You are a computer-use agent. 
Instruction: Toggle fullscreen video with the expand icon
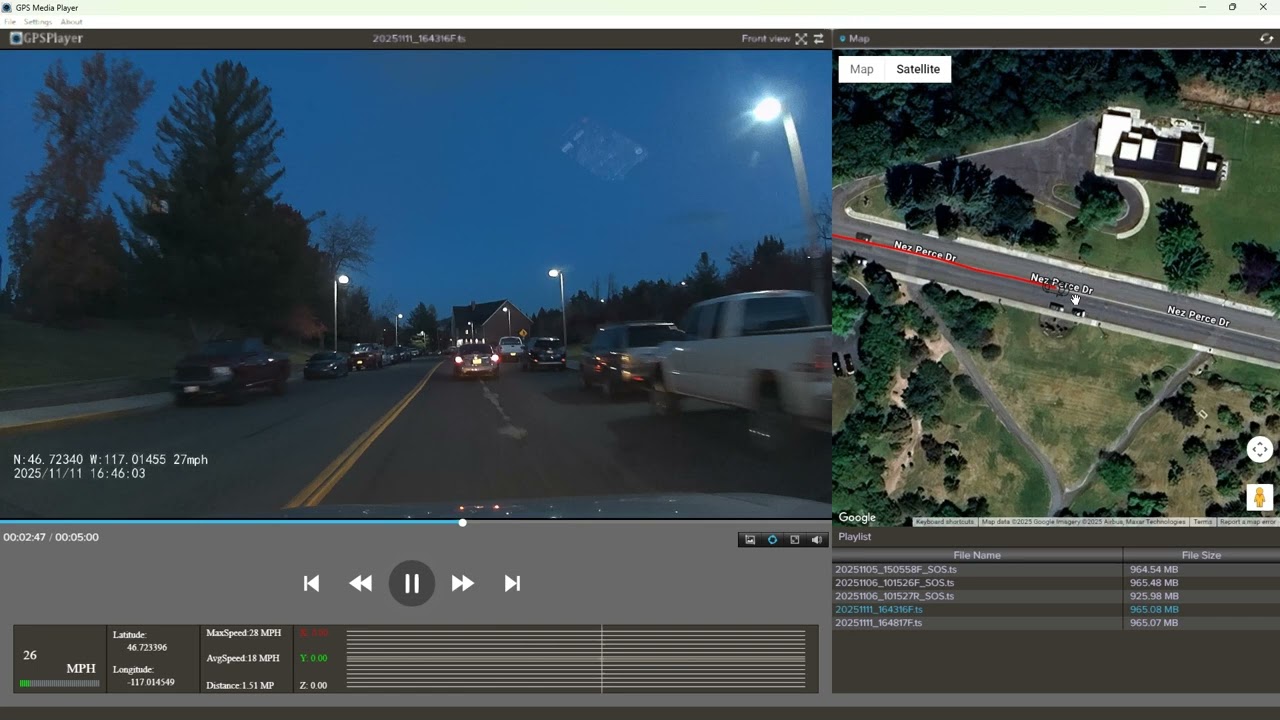[x=801, y=39]
